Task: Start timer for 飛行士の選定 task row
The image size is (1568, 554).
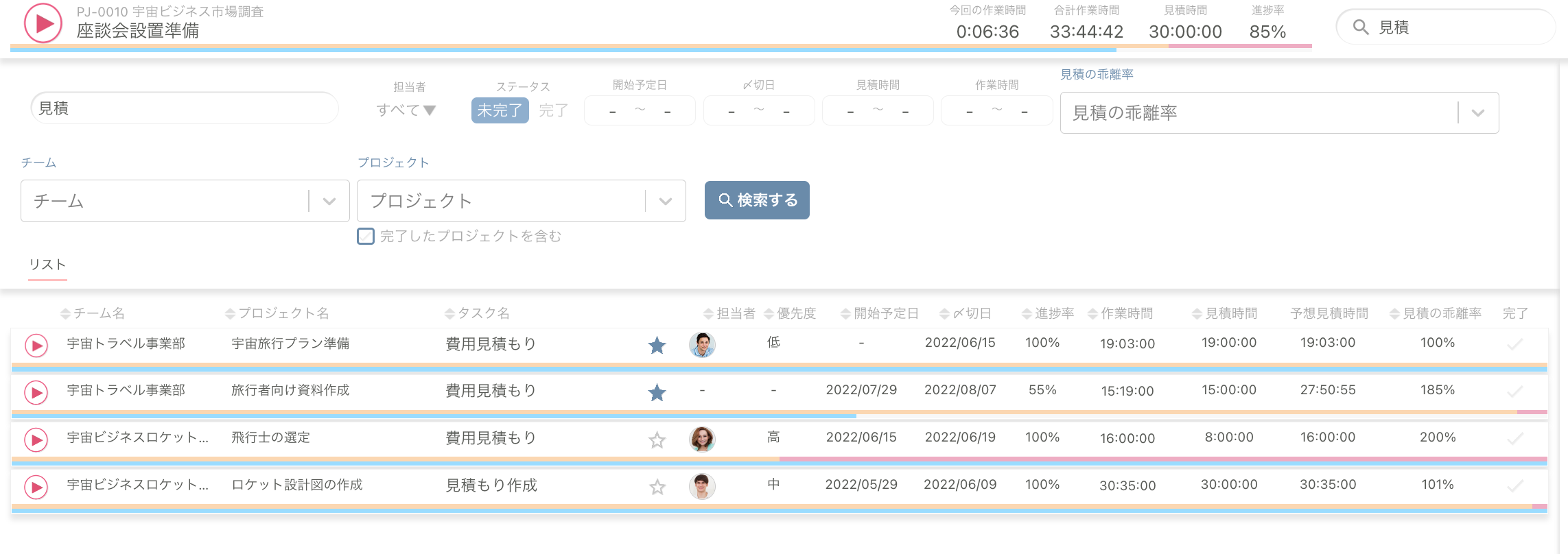Action: coord(36,439)
